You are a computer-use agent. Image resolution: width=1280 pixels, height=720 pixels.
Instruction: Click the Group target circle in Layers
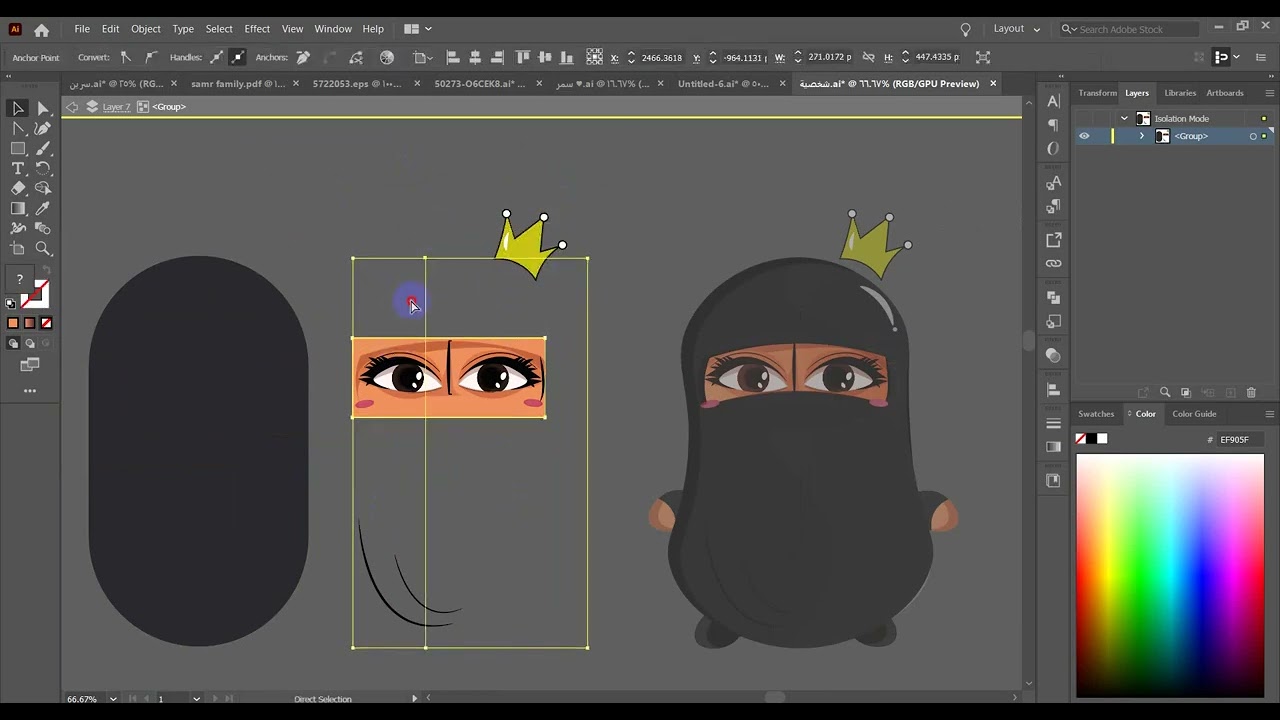(1253, 136)
